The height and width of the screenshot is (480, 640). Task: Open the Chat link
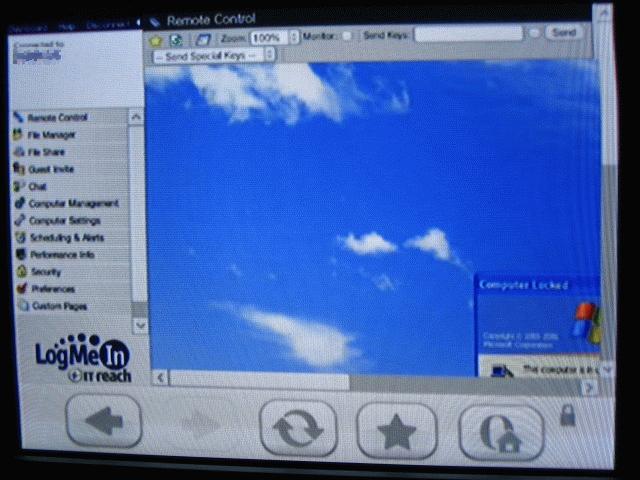pos(38,187)
